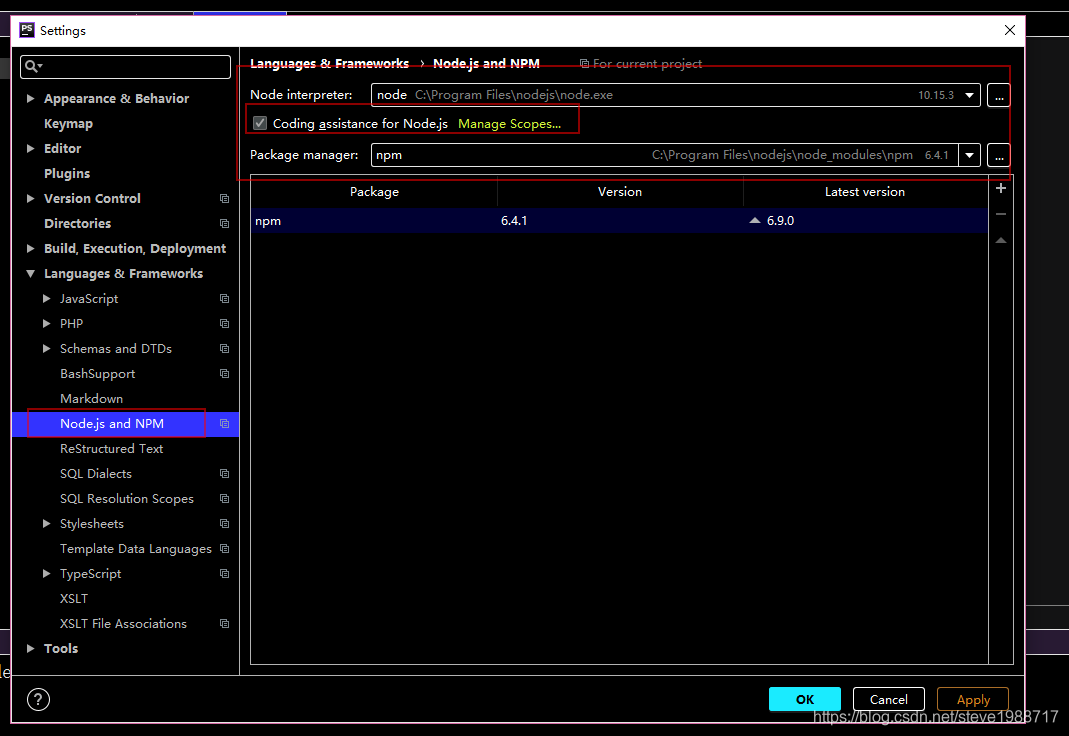Open Package manager dropdown arrow
Image resolution: width=1069 pixels, height=736 pixels.
pos(969,155)
